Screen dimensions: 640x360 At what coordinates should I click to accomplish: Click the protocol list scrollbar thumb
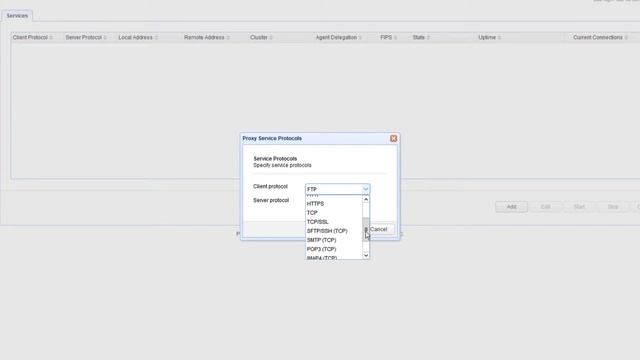(x=366, y=229)
